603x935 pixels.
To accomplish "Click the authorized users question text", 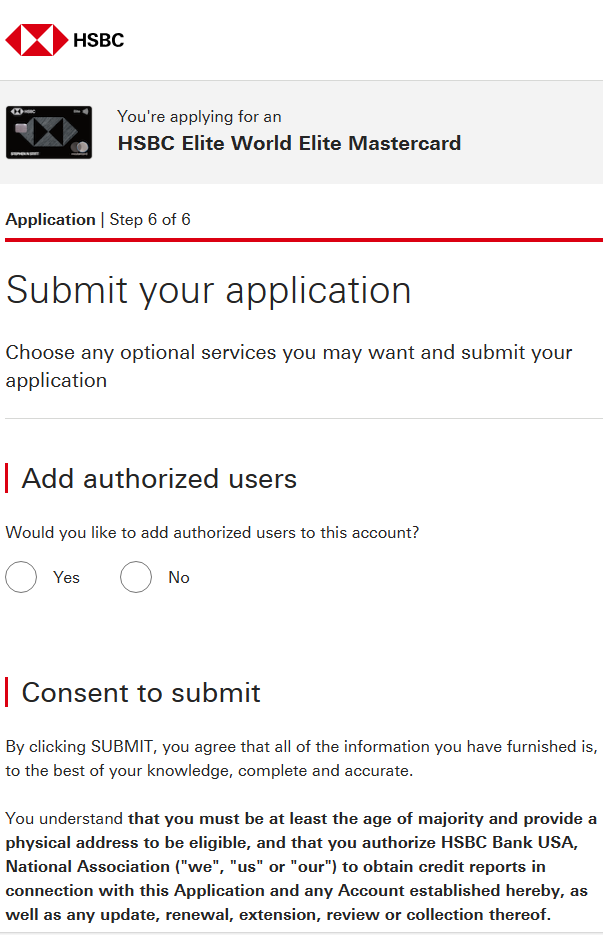I will tap(212, 533).
